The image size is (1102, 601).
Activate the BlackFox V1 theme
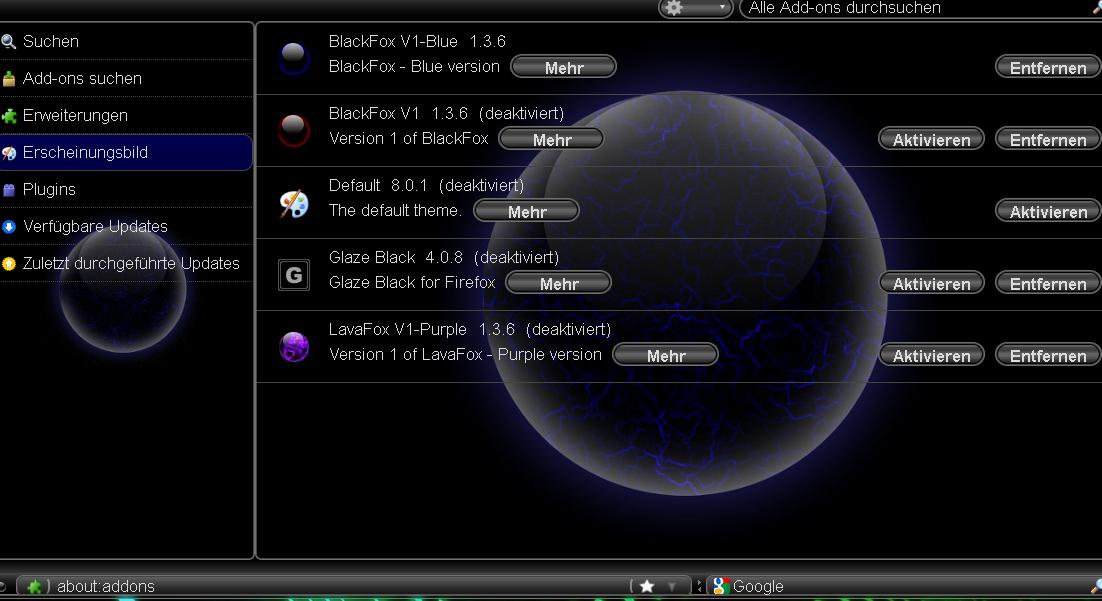point(931,139)
